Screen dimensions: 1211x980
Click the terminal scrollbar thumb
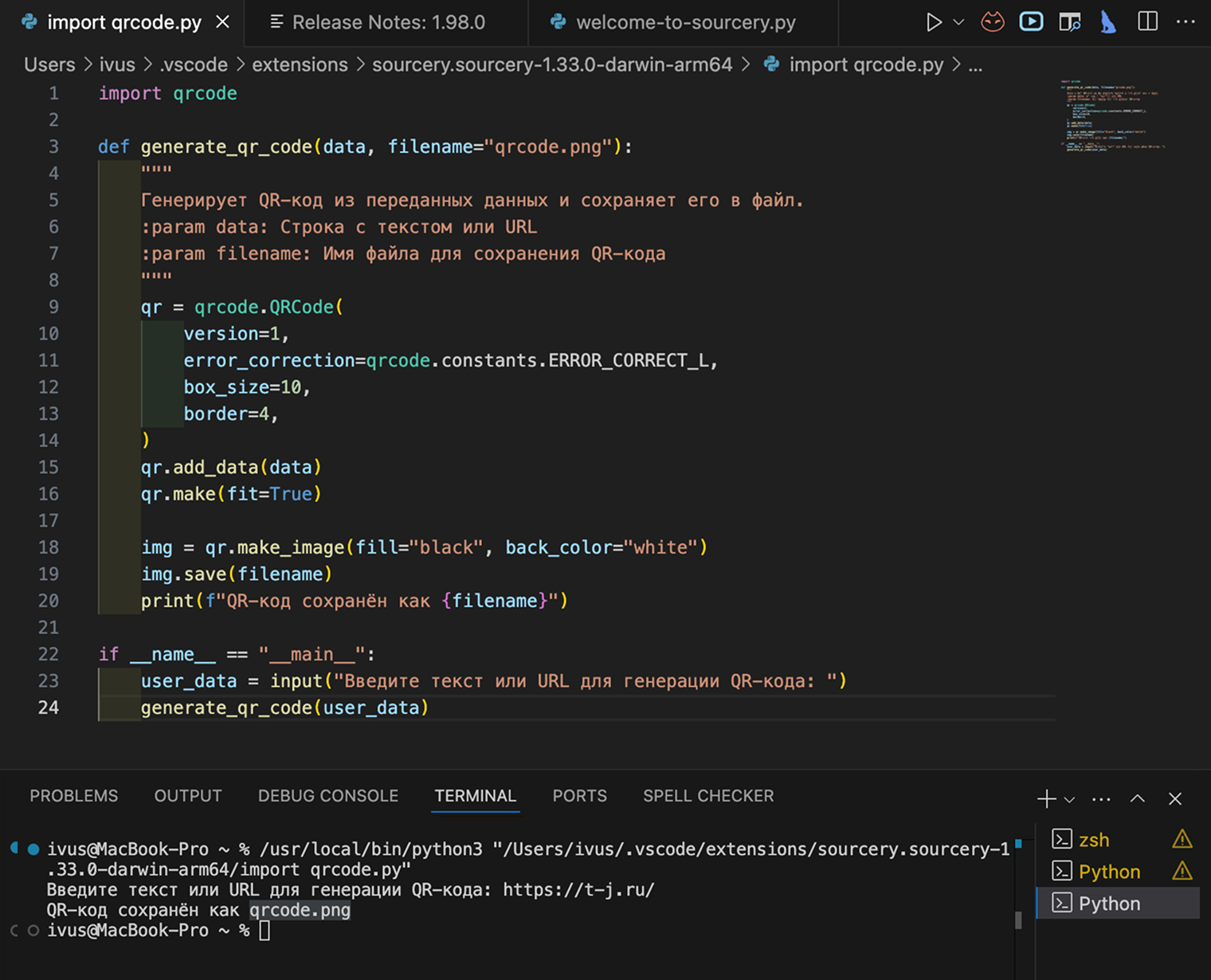(1018, 920)
